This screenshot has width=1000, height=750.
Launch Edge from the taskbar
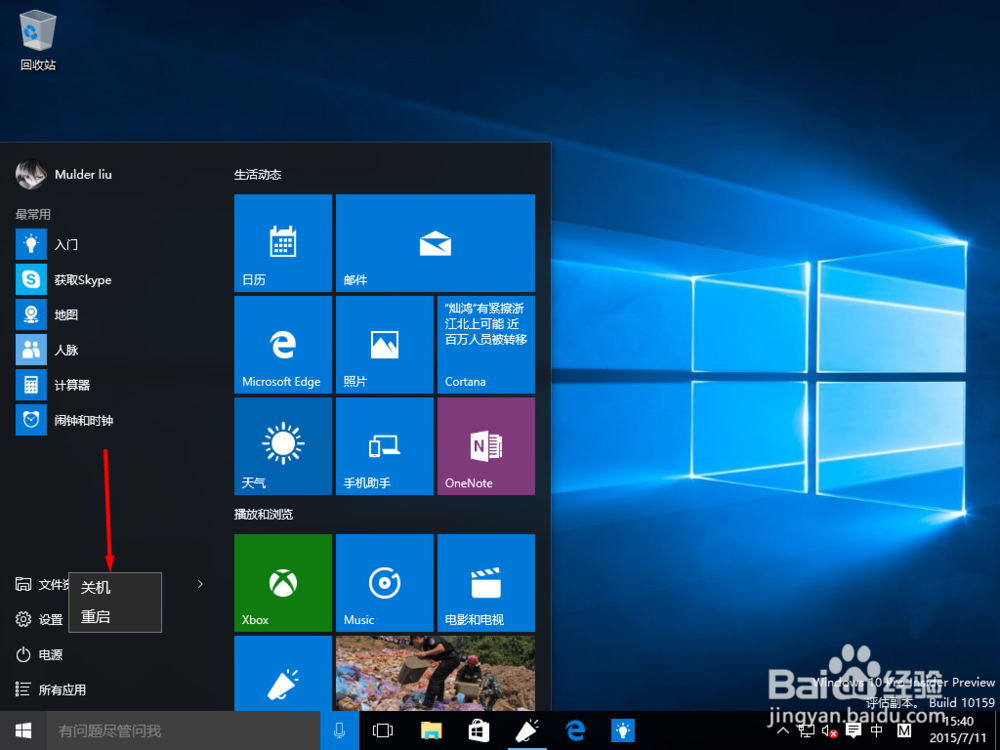pos(575,730)
